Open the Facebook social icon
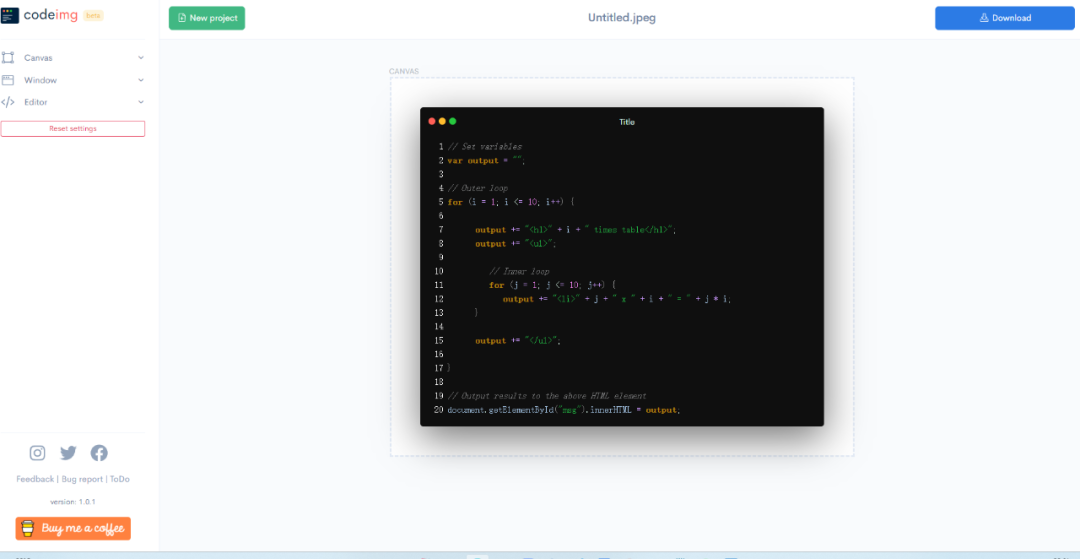This screenshot has height=559, width=1080. (99, 453)
